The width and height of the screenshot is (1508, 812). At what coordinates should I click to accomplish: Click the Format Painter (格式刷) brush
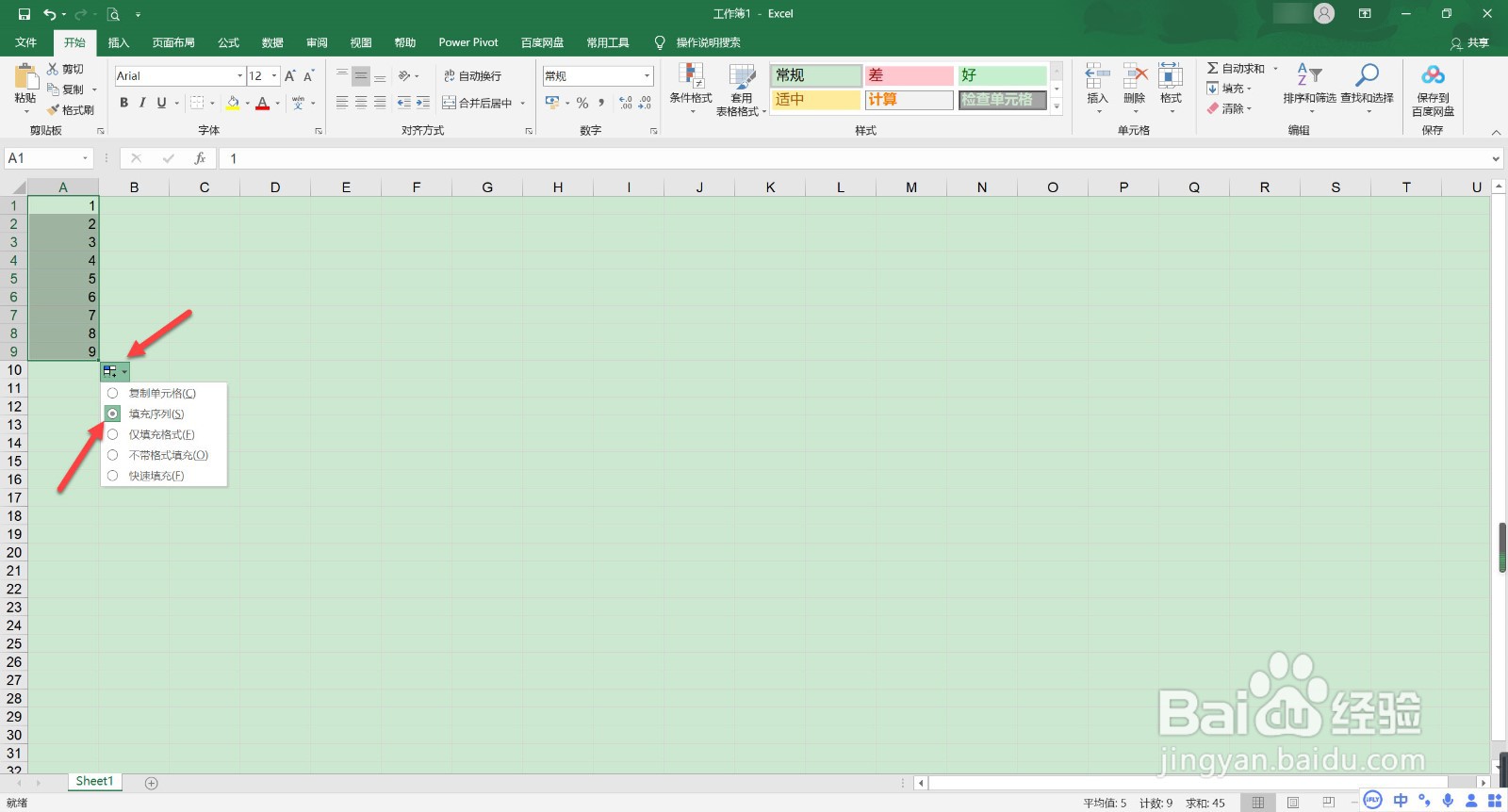[x=53, y=110]
